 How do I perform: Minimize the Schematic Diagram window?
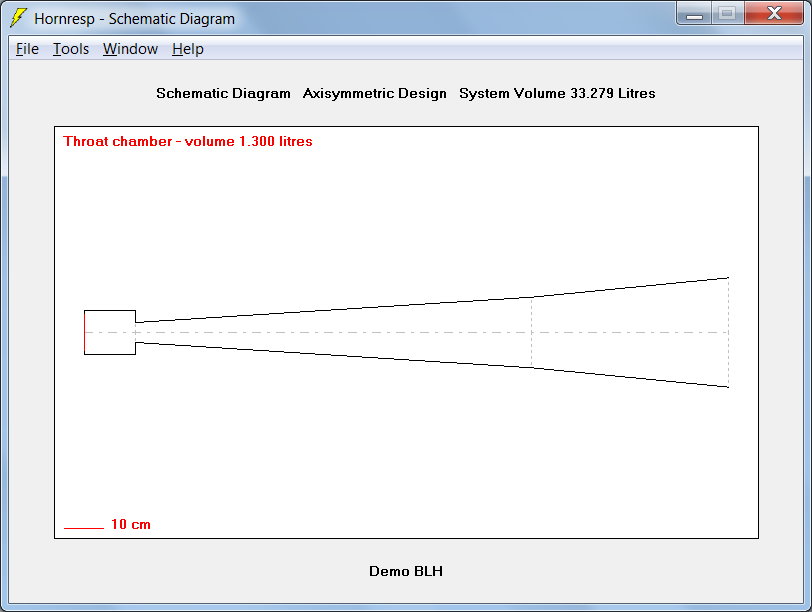[694, 13]
